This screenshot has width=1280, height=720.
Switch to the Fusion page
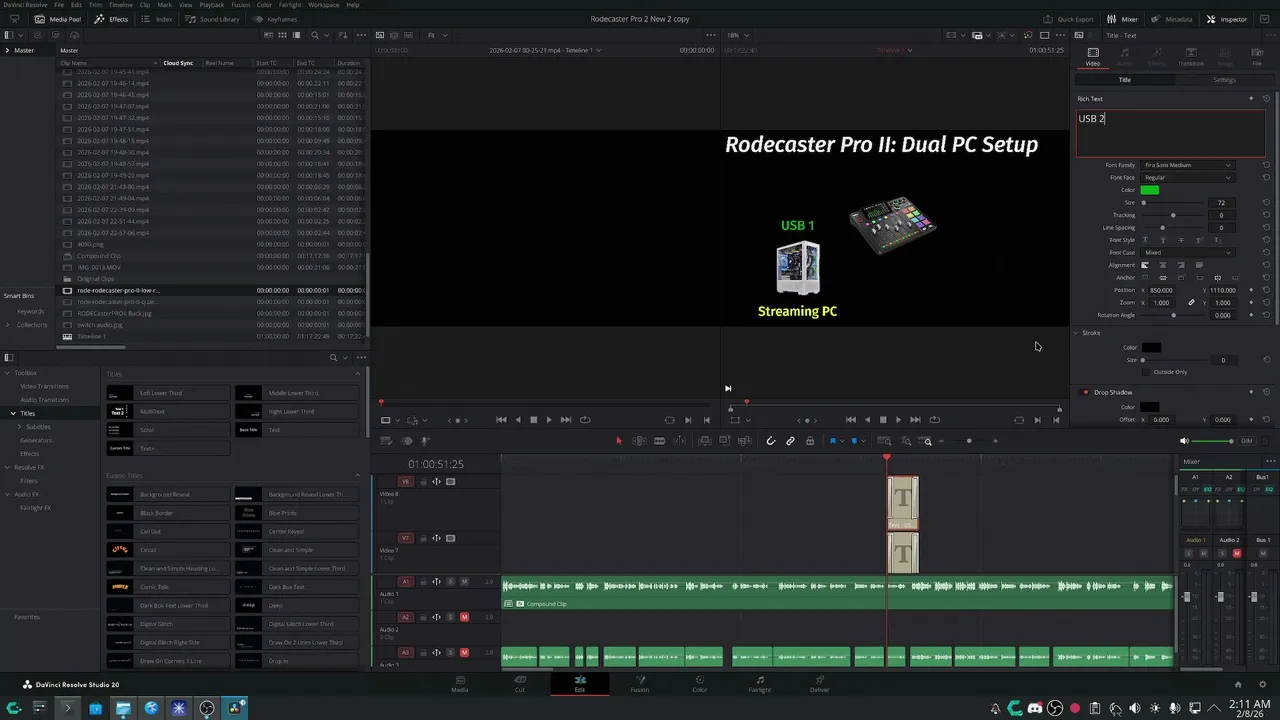click(x=640, y=683)
